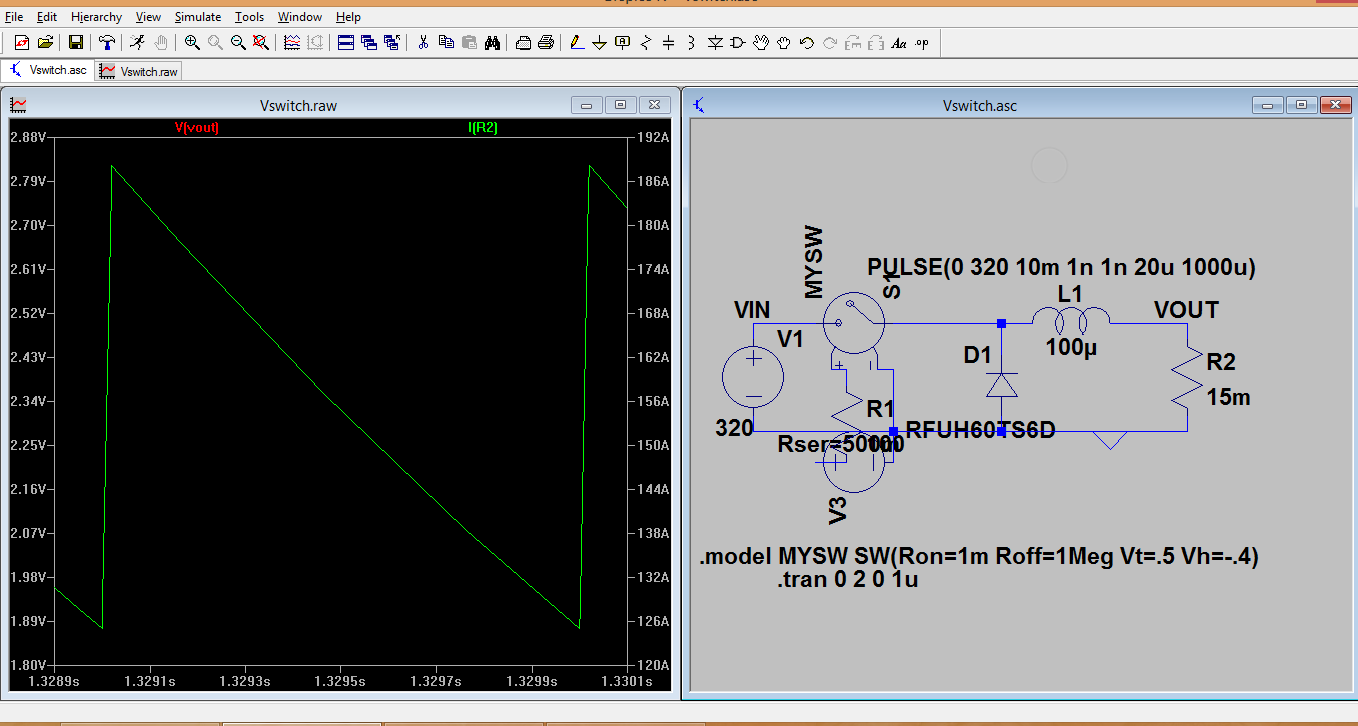1358x726 pixels.
Task: Halt the simulation with the hand icon
Action: pyautogui.click(x=160, y=42)
